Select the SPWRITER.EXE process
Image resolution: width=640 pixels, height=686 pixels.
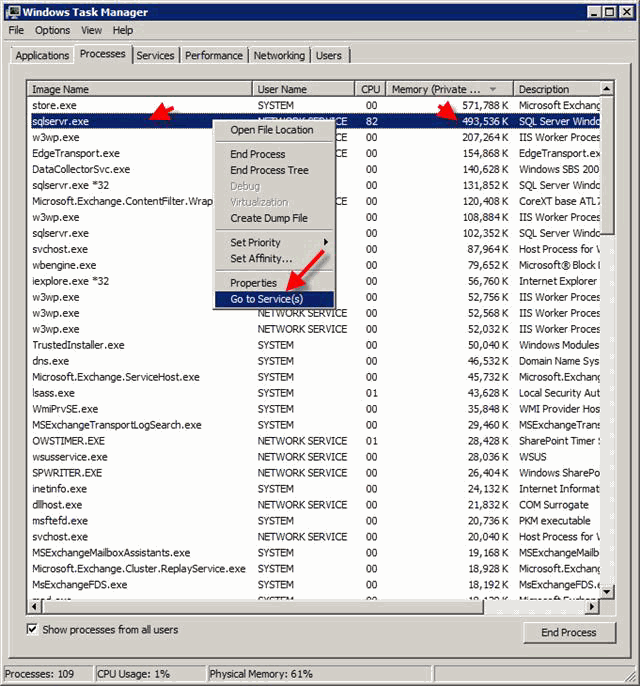pos(314,472)
